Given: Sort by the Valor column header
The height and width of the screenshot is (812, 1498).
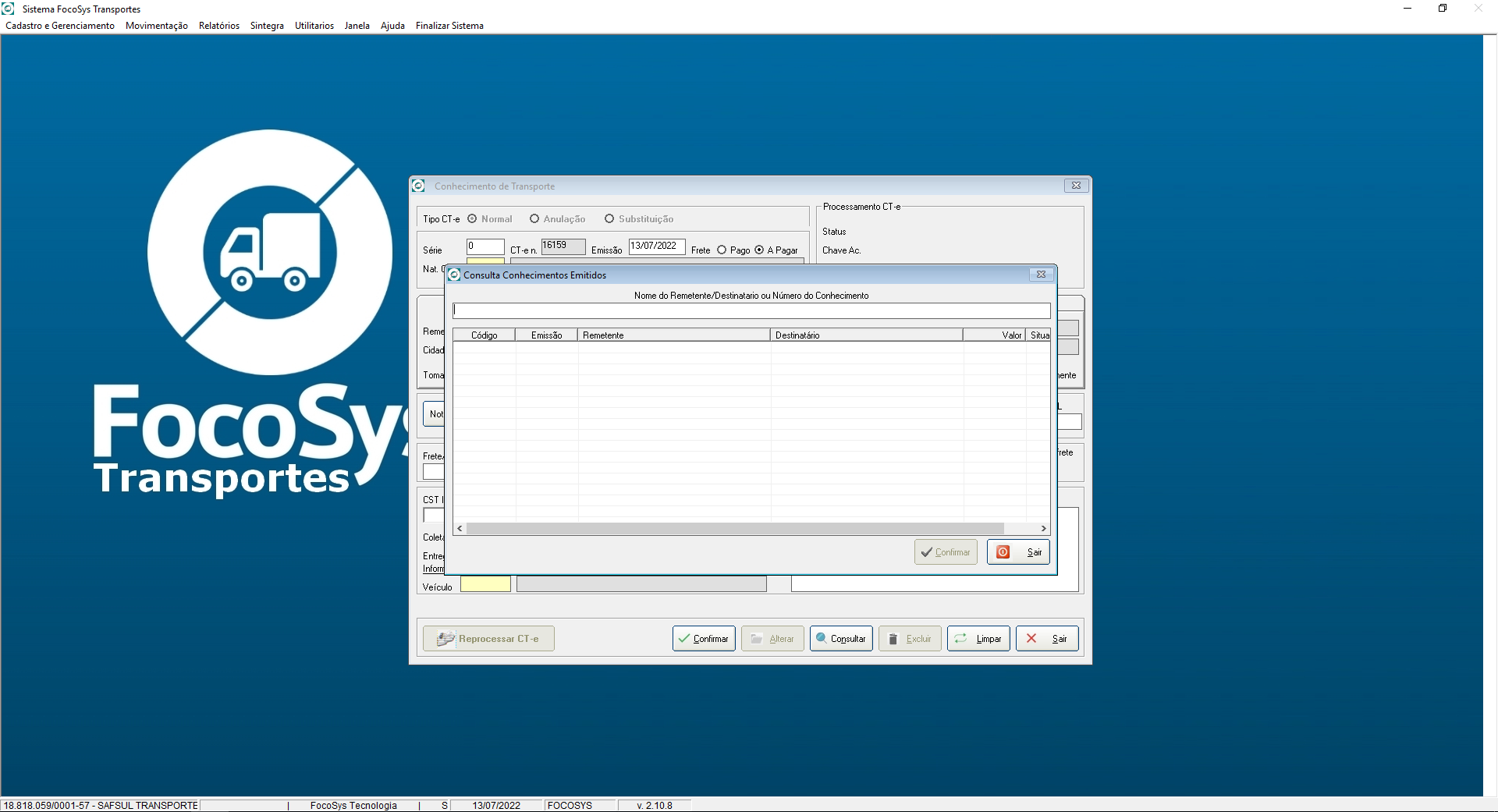Looking at the screenshot, I should click(995, 335).
